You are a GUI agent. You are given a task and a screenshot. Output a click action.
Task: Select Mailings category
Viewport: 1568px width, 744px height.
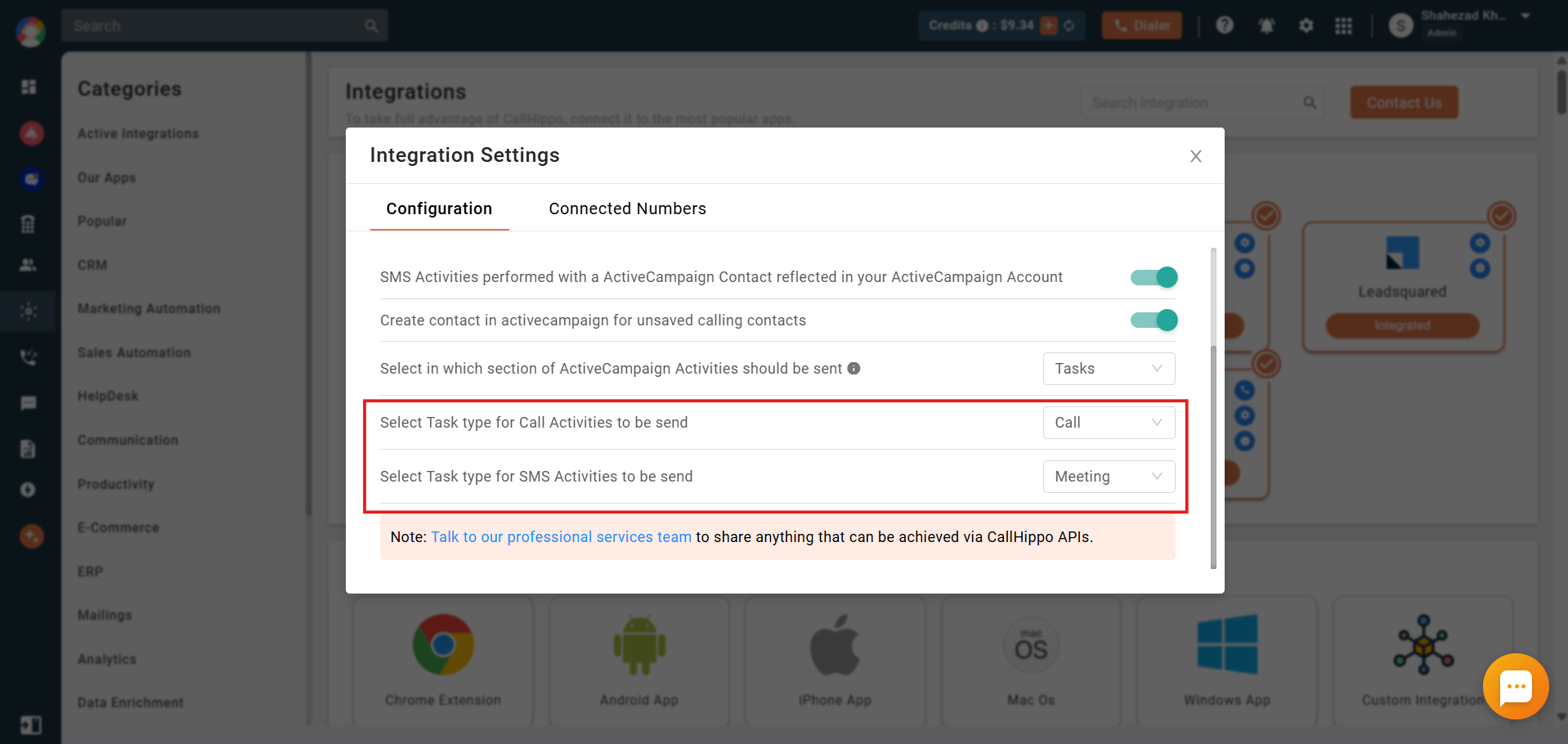coord(105,615)
